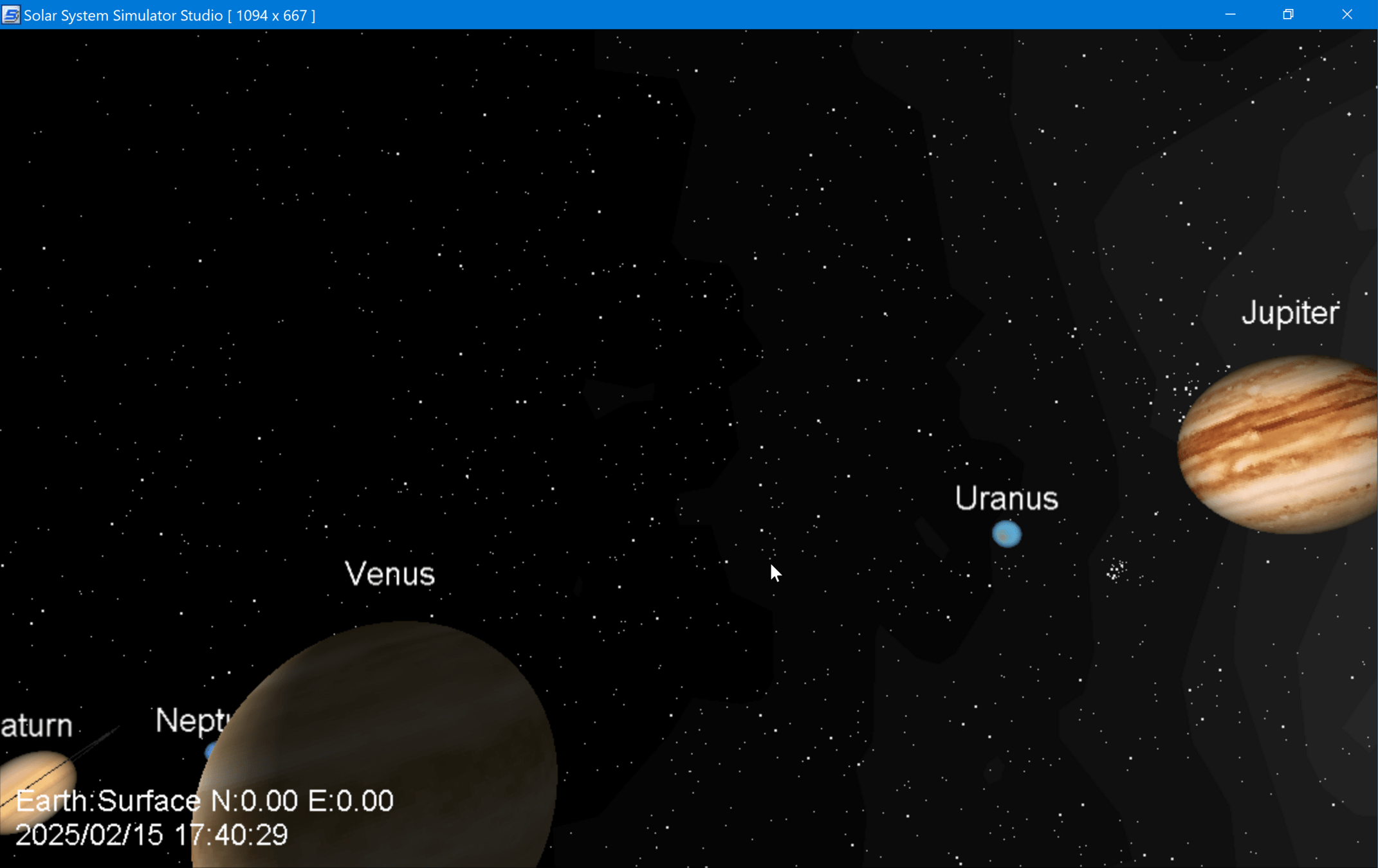The image size is (1378, 868).
Task: Click the app icon in title bar
Action: [11, 15]
